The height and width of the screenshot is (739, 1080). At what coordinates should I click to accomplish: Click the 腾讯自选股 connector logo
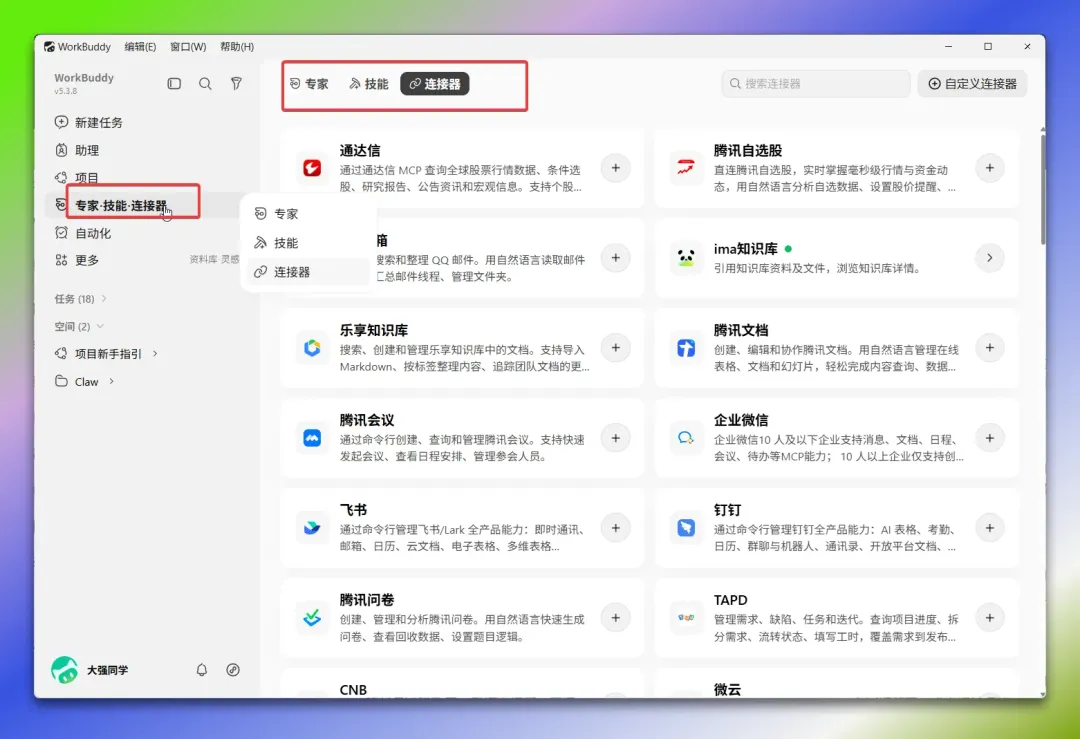[x=686, y=168]
